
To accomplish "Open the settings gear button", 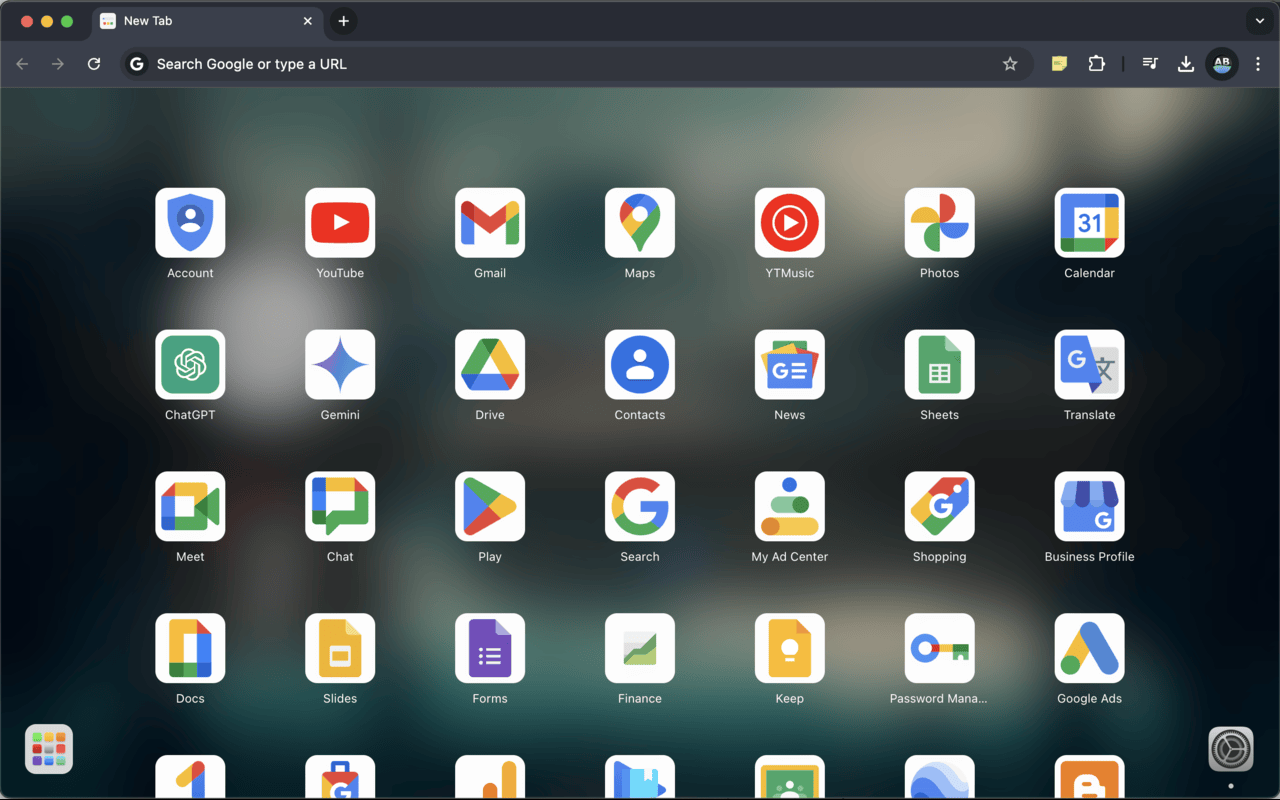I will tap(1231, 749).
